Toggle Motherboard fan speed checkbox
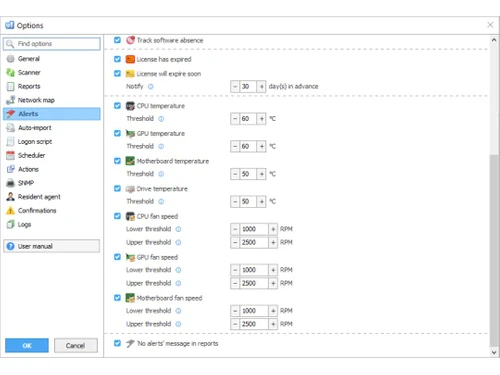Image resolution: width=500 pixels, height=375 pixels. pos(117,298)
